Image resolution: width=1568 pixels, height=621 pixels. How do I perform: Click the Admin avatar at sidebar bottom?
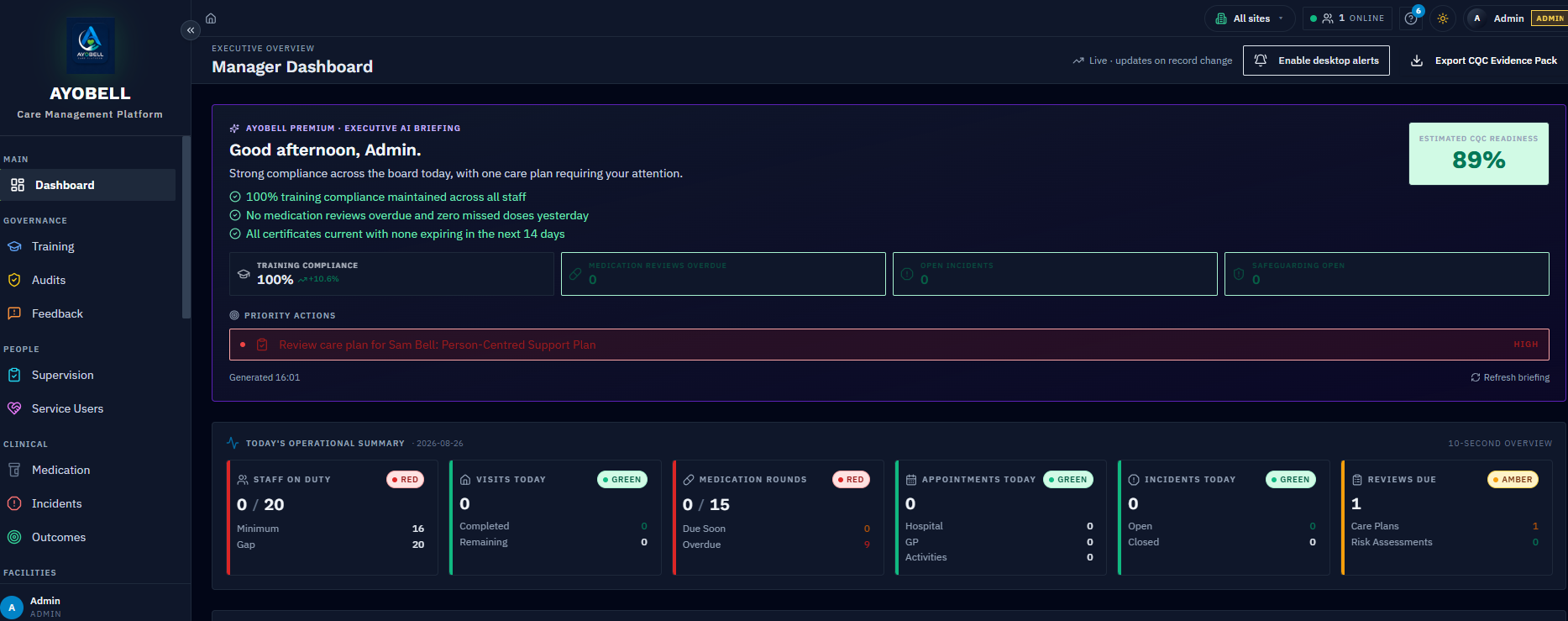point(12,607)
